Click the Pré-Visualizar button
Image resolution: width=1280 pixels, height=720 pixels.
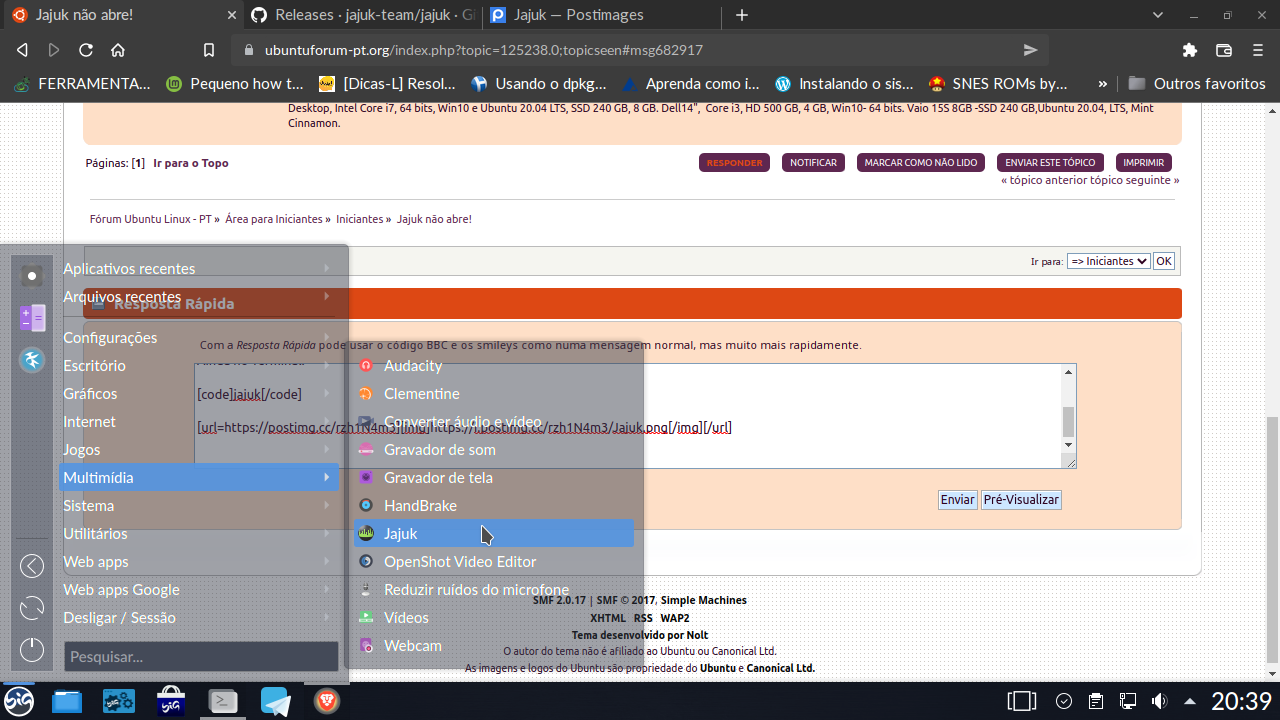[x=1021, y=499]
